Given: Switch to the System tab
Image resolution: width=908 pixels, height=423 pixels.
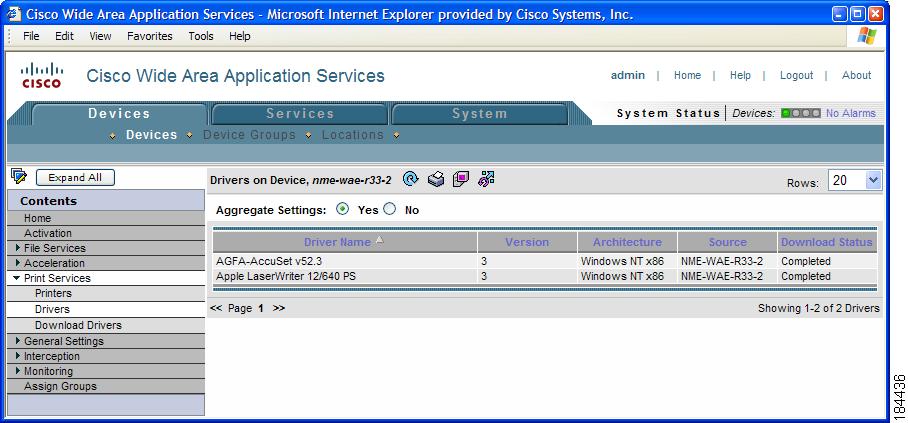Looking at the screenshot, I should pos(479,114).
